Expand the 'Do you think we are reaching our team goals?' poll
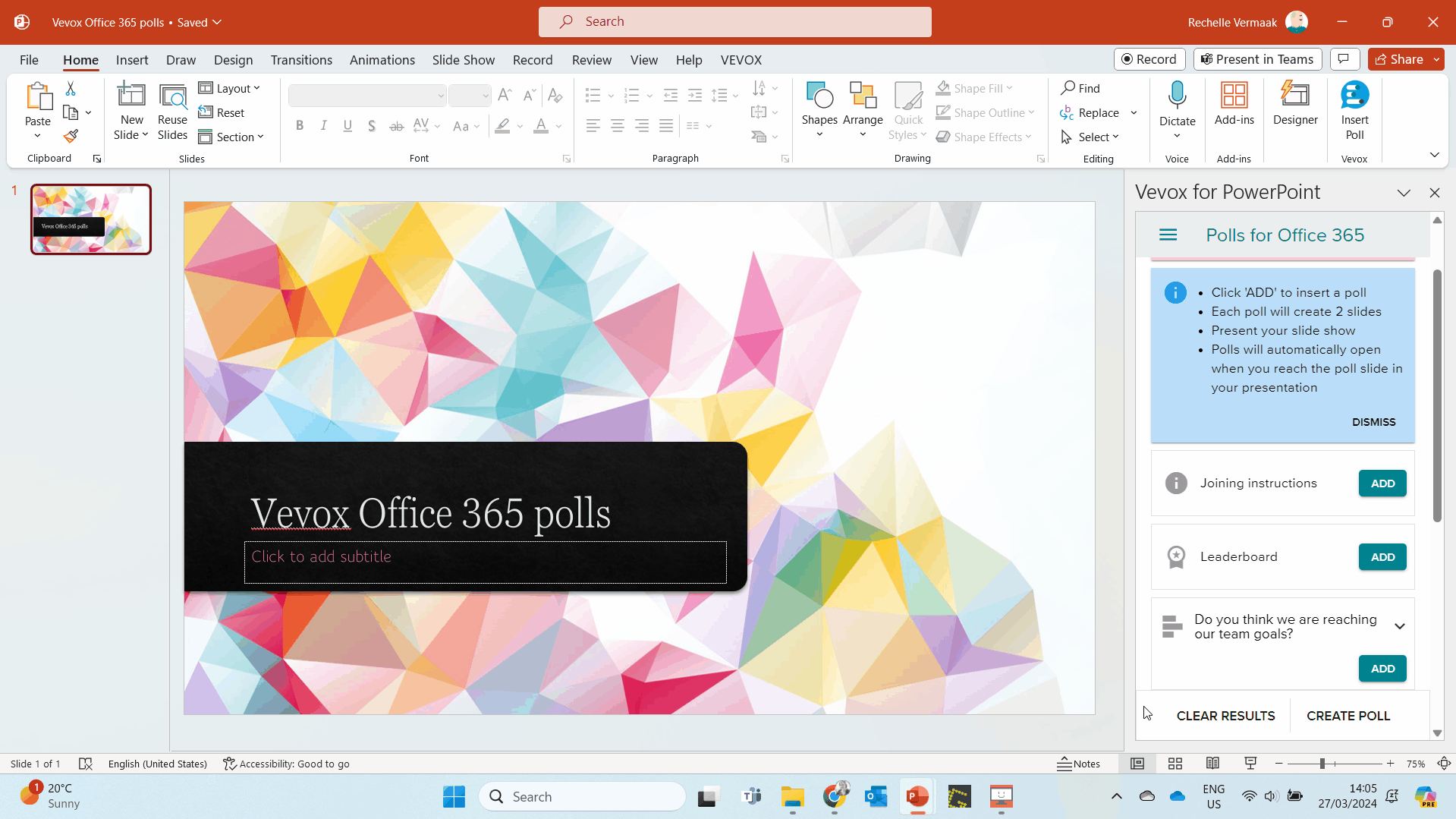This screenshot has width=1456, height=819. point(1401,625)
